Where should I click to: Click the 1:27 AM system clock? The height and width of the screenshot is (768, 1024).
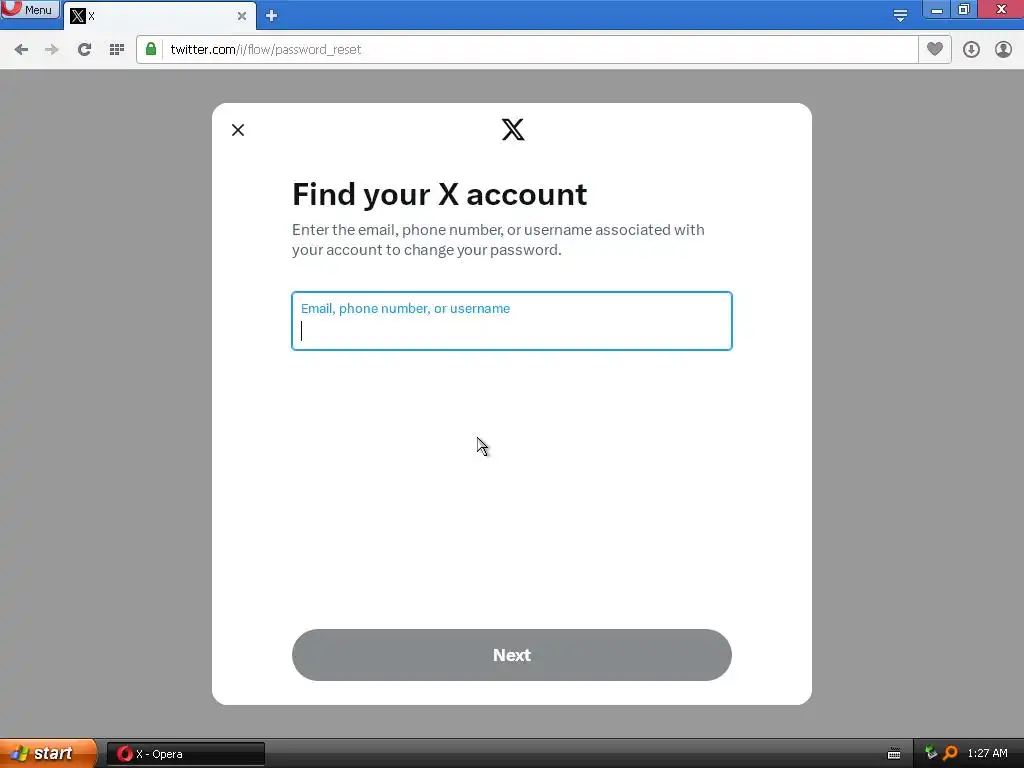point(987,753)
